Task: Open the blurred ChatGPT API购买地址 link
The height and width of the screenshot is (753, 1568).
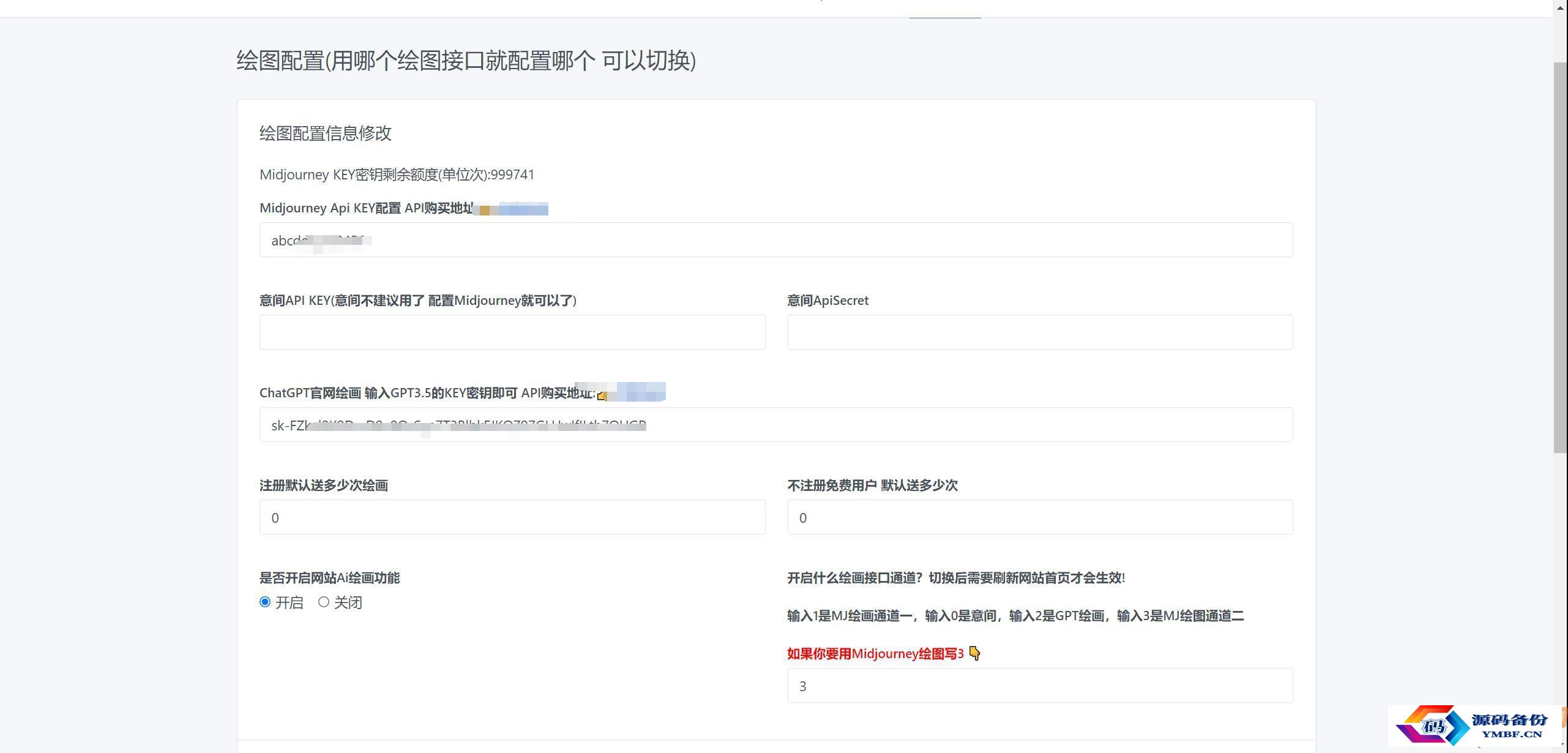Action: pyautogui.click(x=631, y=392)
